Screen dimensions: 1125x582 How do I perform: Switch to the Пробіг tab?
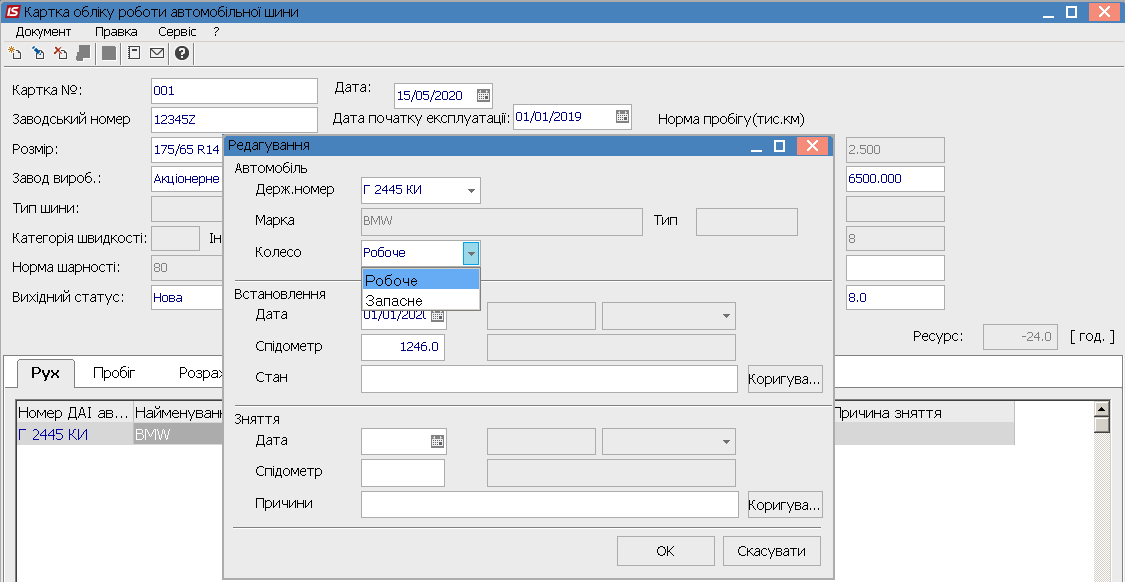pyautogui.click(x=114, y=372)
